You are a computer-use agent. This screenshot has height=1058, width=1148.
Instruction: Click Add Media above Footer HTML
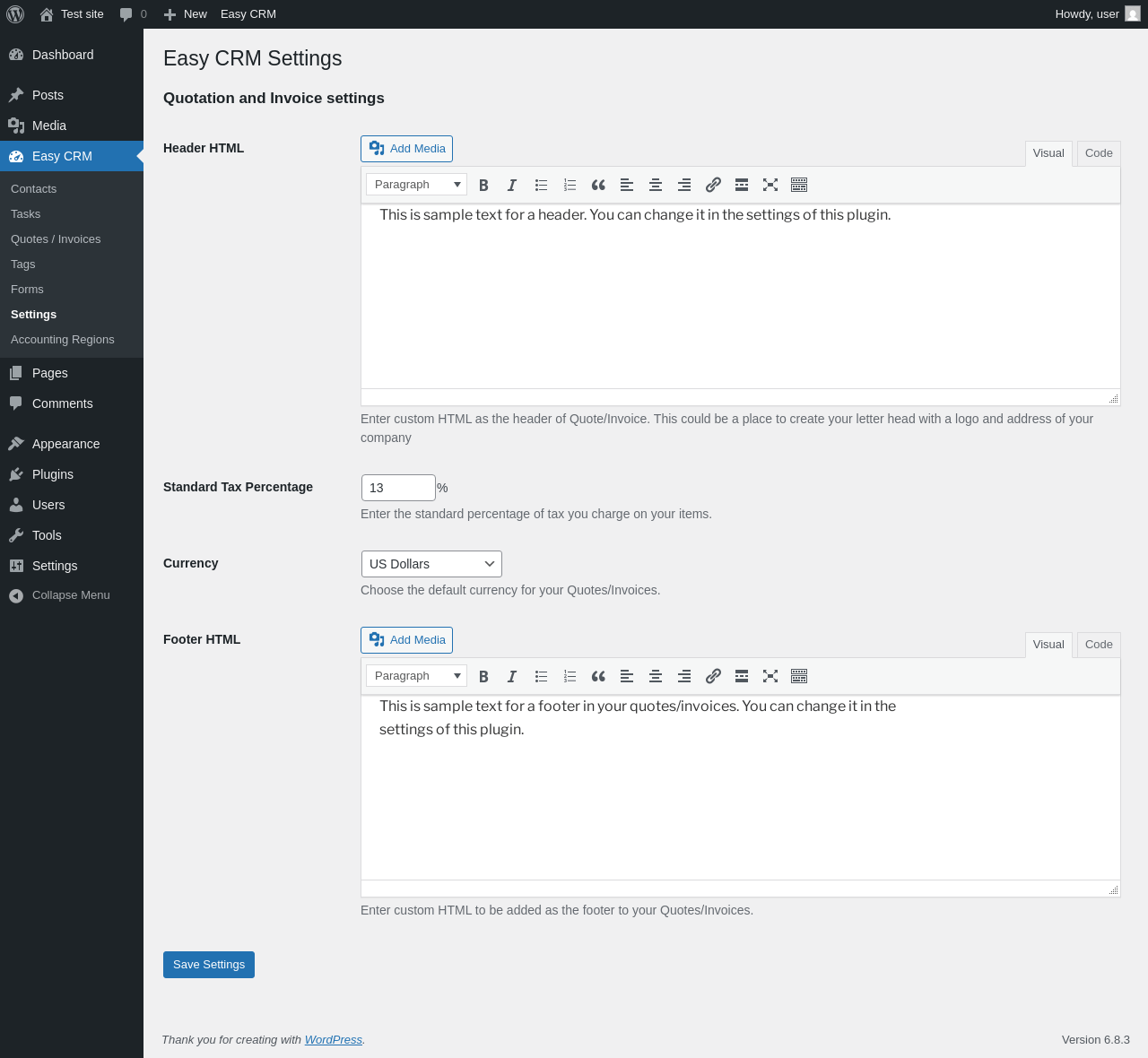[406, 640]
